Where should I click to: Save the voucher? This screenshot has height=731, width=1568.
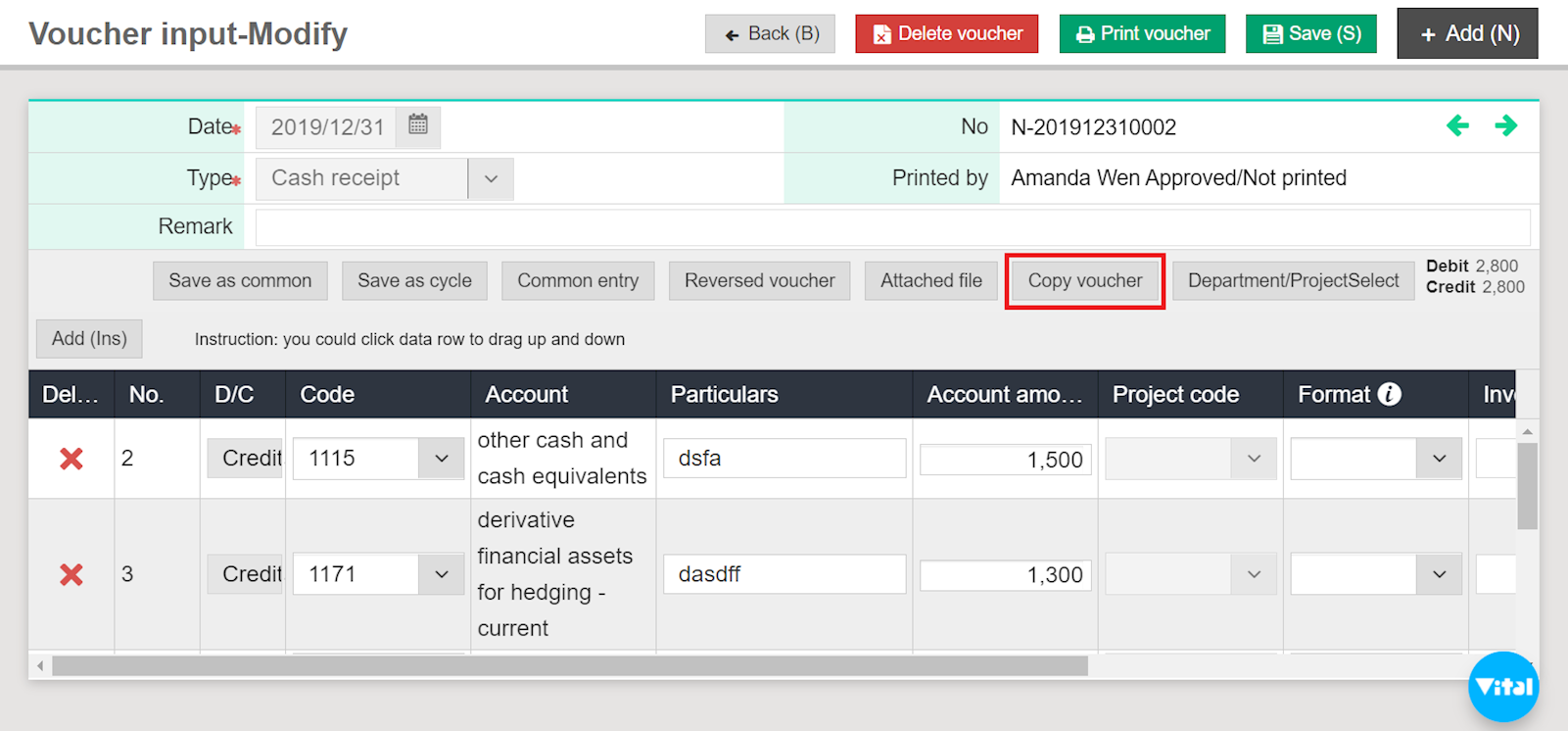1310,33
